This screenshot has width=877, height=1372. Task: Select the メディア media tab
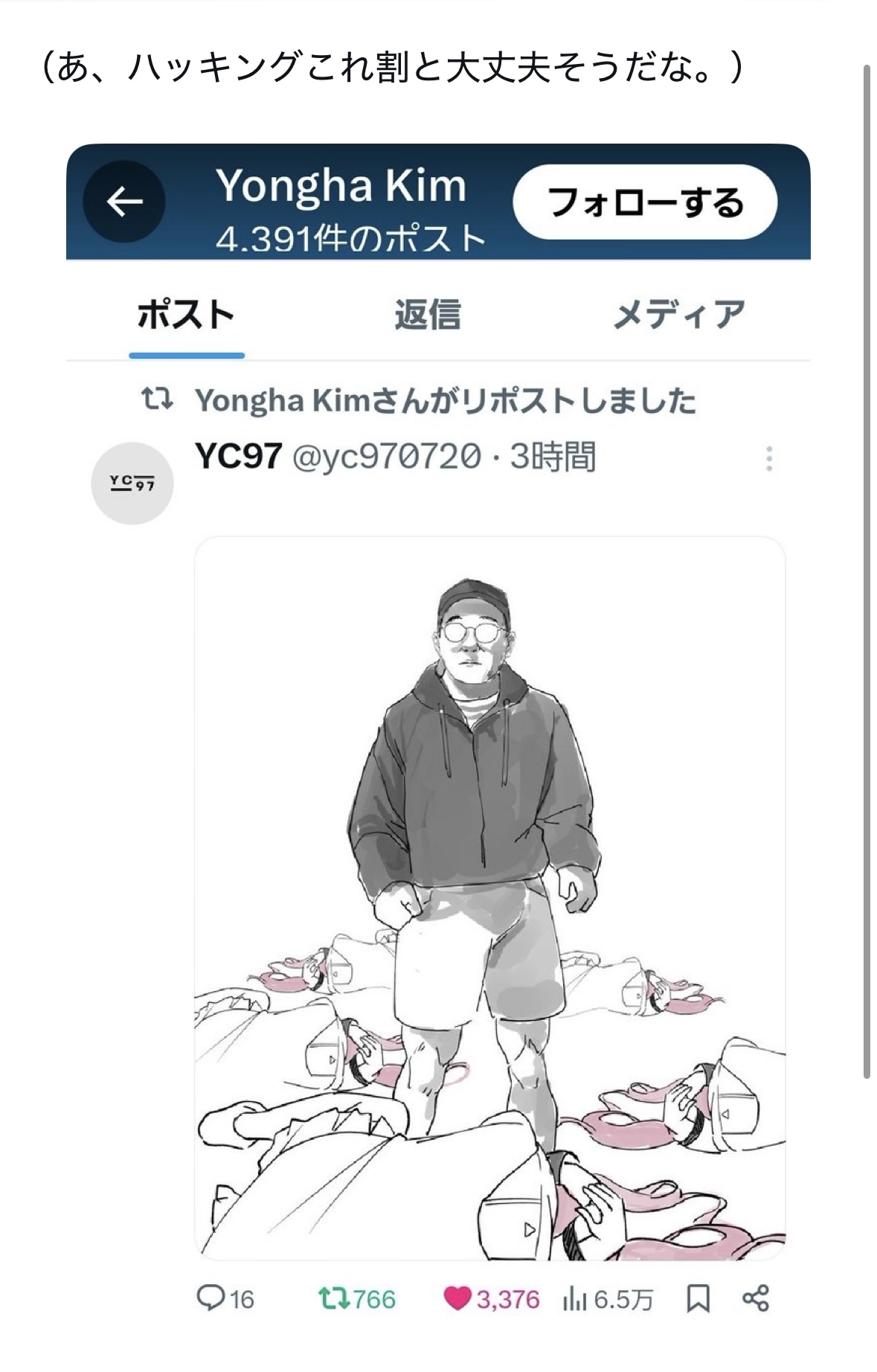click(x=678, y=315)
